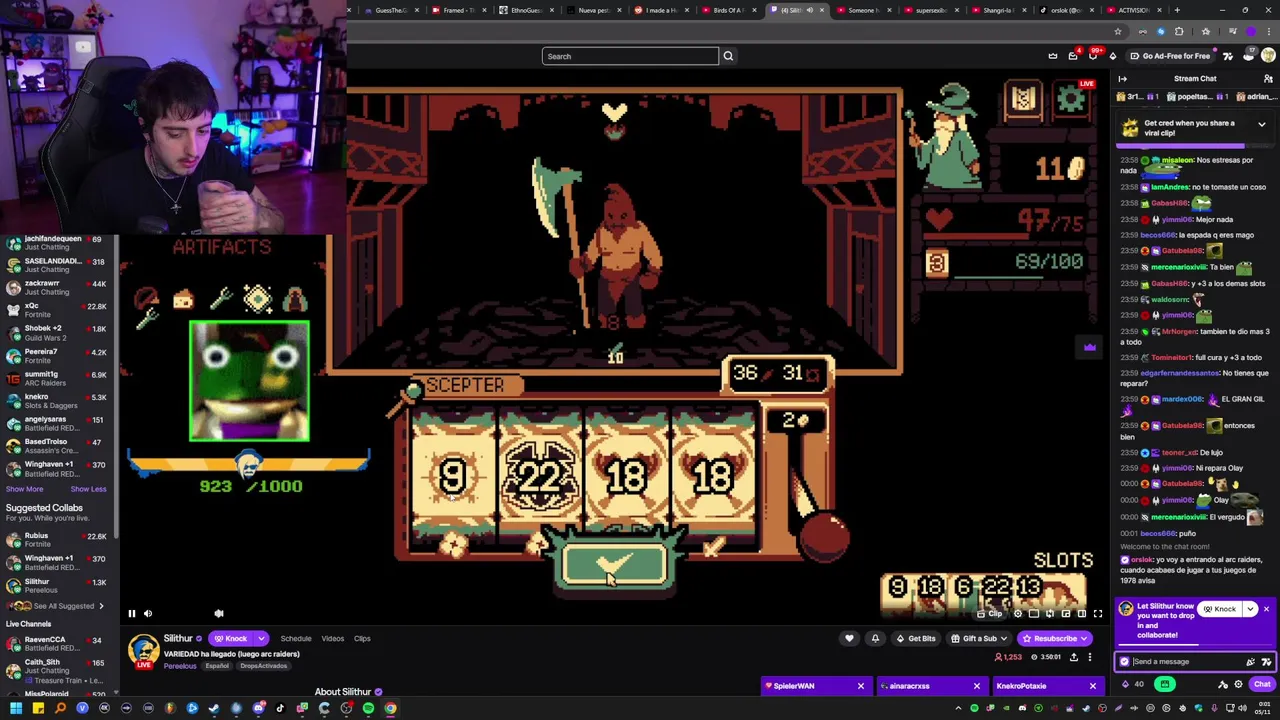Open Resubscribe dropdown button
The image size is (1280, 720).
click(1054, 638)
